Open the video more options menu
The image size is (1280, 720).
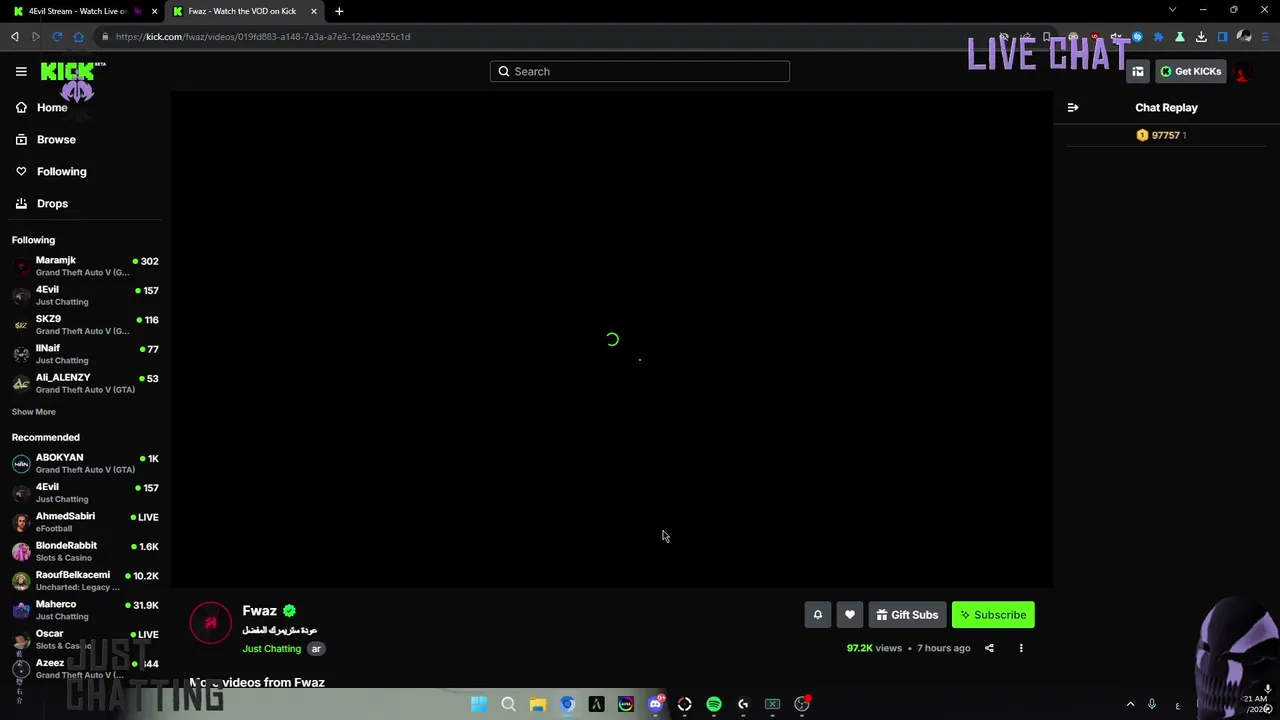tap(1021, 648)
